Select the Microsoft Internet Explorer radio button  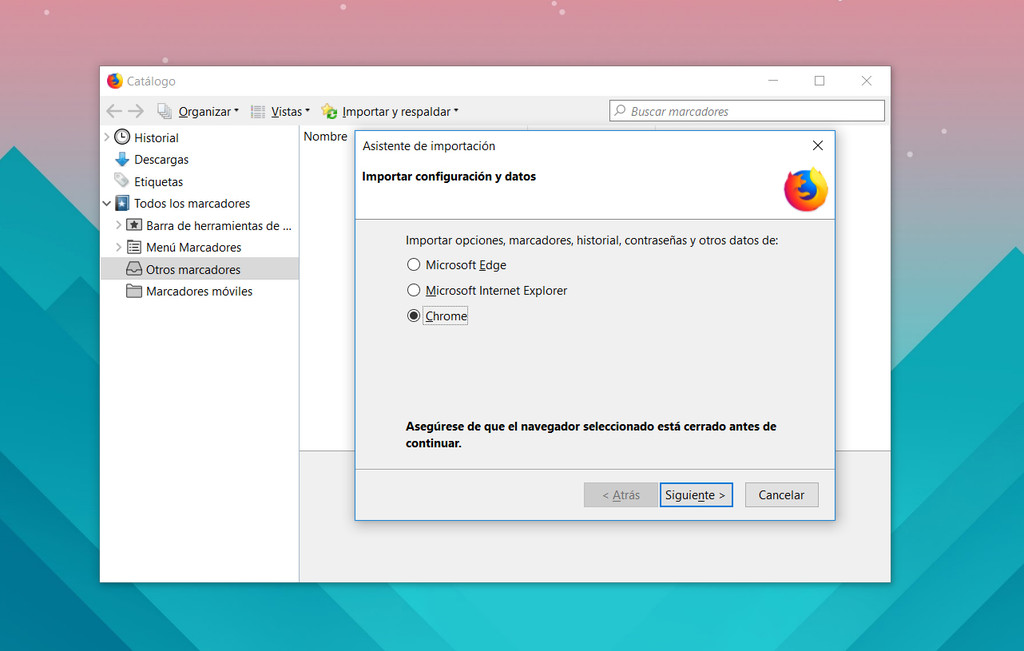point(413,290)
